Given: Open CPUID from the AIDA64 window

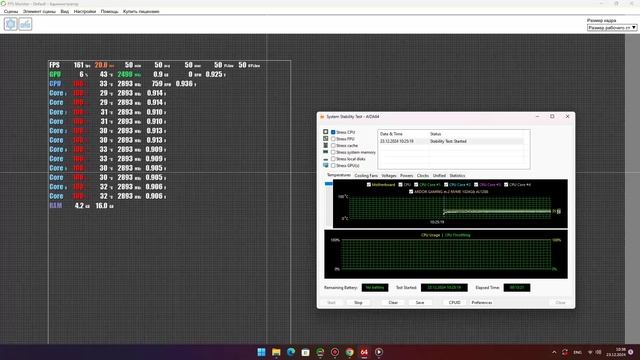Looking at the screenshot, I should pyautogui.click(x=454, y=302).
